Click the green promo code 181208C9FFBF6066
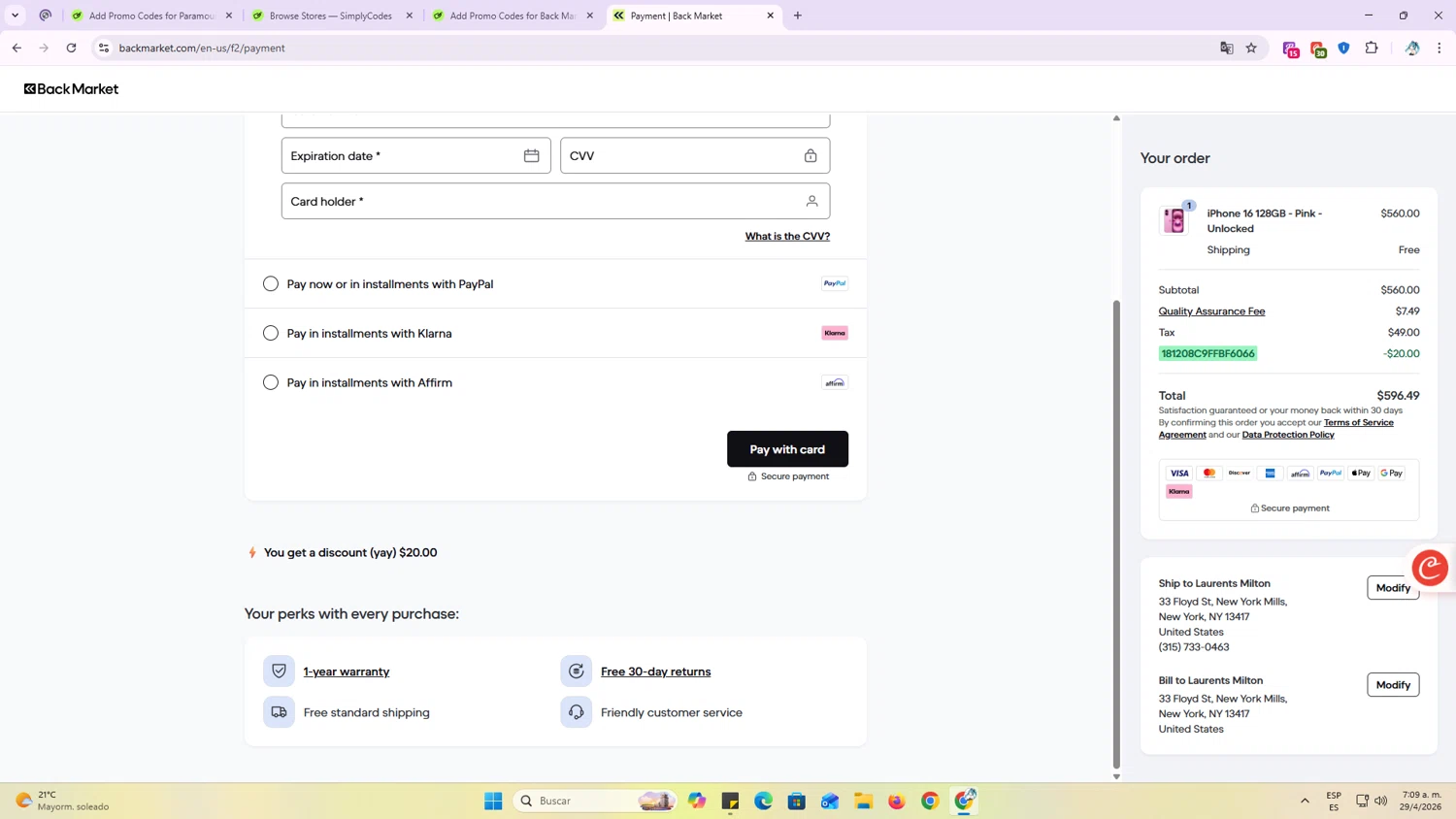 pos(1208,353)
